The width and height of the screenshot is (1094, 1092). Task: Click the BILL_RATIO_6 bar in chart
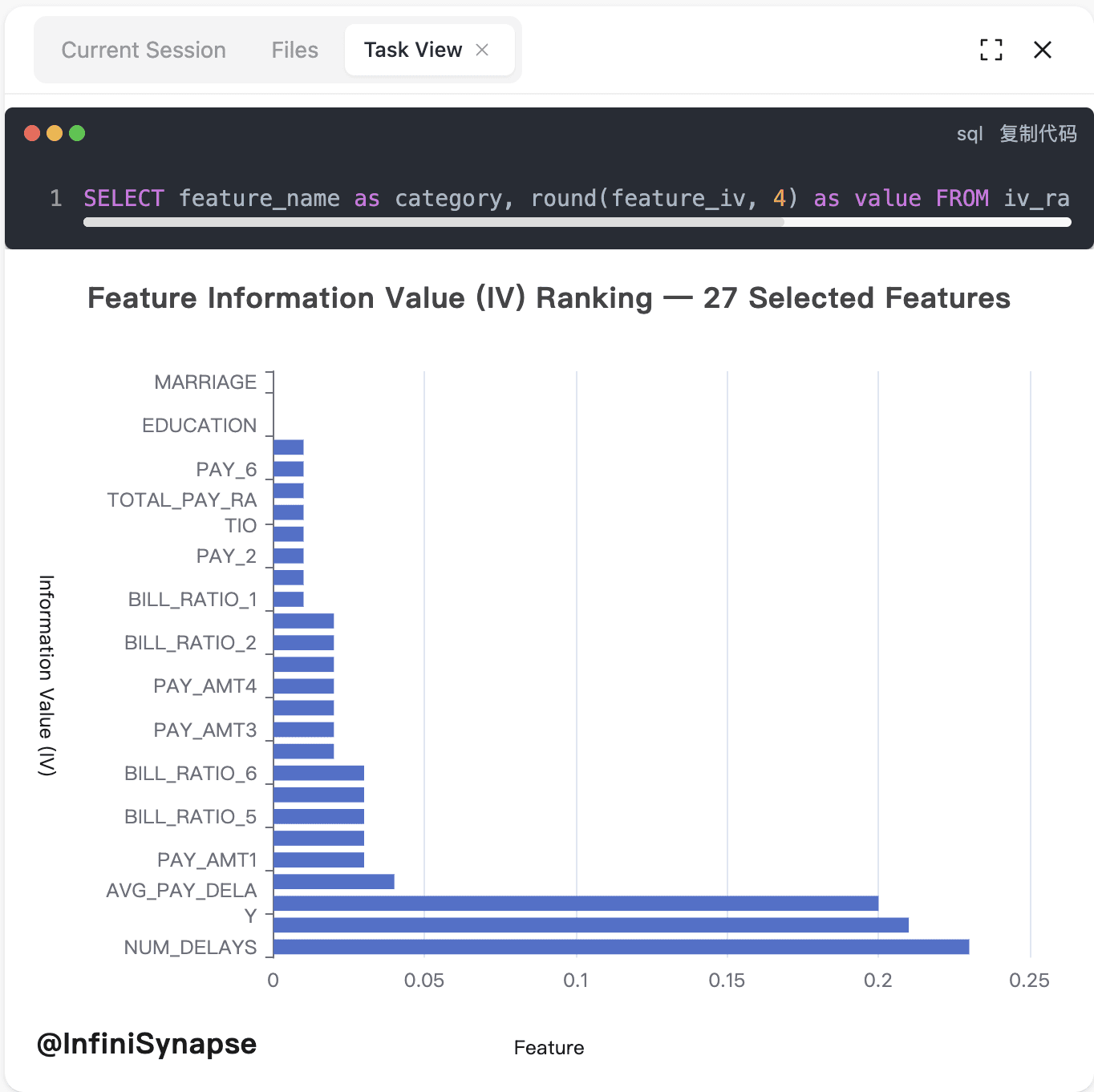(318, 773)
